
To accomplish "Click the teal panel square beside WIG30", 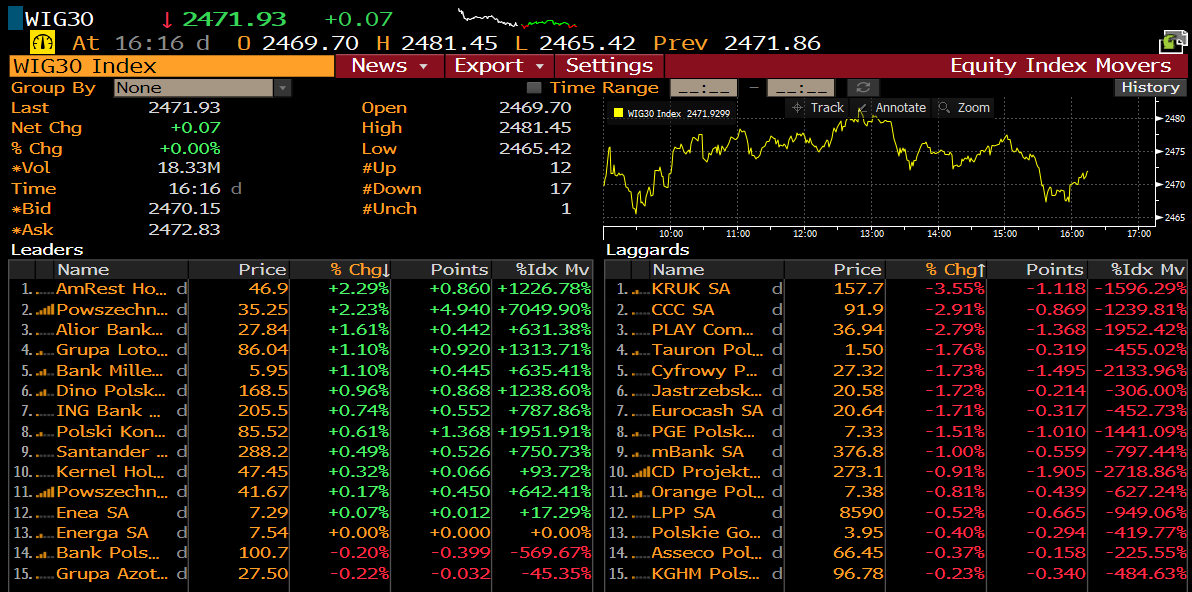I will tap(15, 18).
